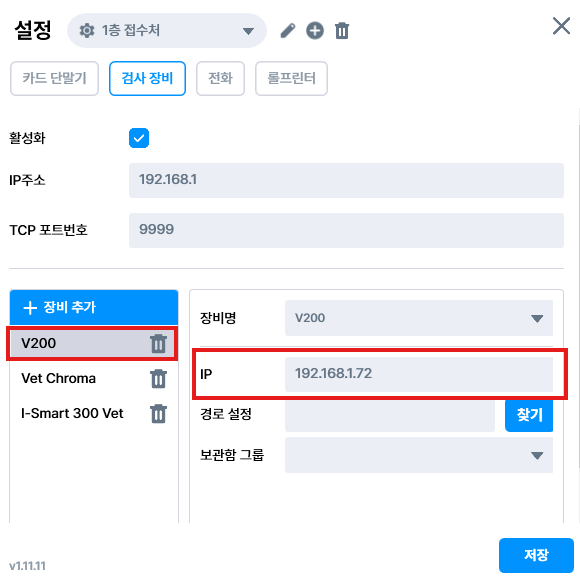
Task: Delete the I-Smart 300 Vet entry
Action: 158,414
